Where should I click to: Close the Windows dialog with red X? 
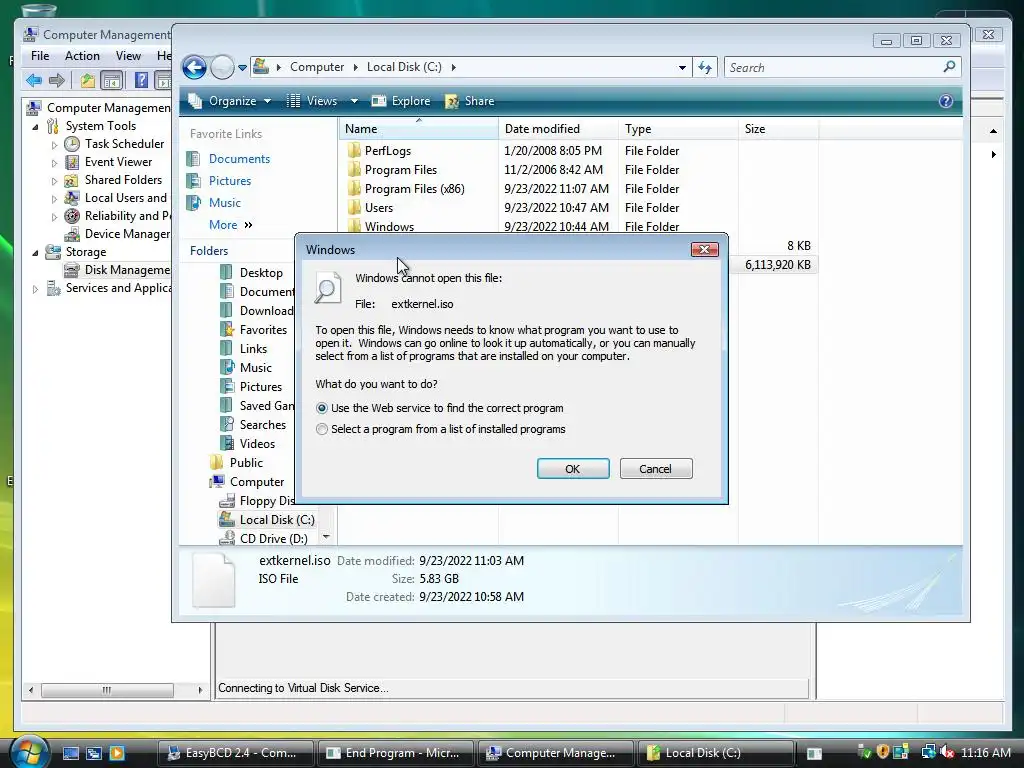coord(704,249)
